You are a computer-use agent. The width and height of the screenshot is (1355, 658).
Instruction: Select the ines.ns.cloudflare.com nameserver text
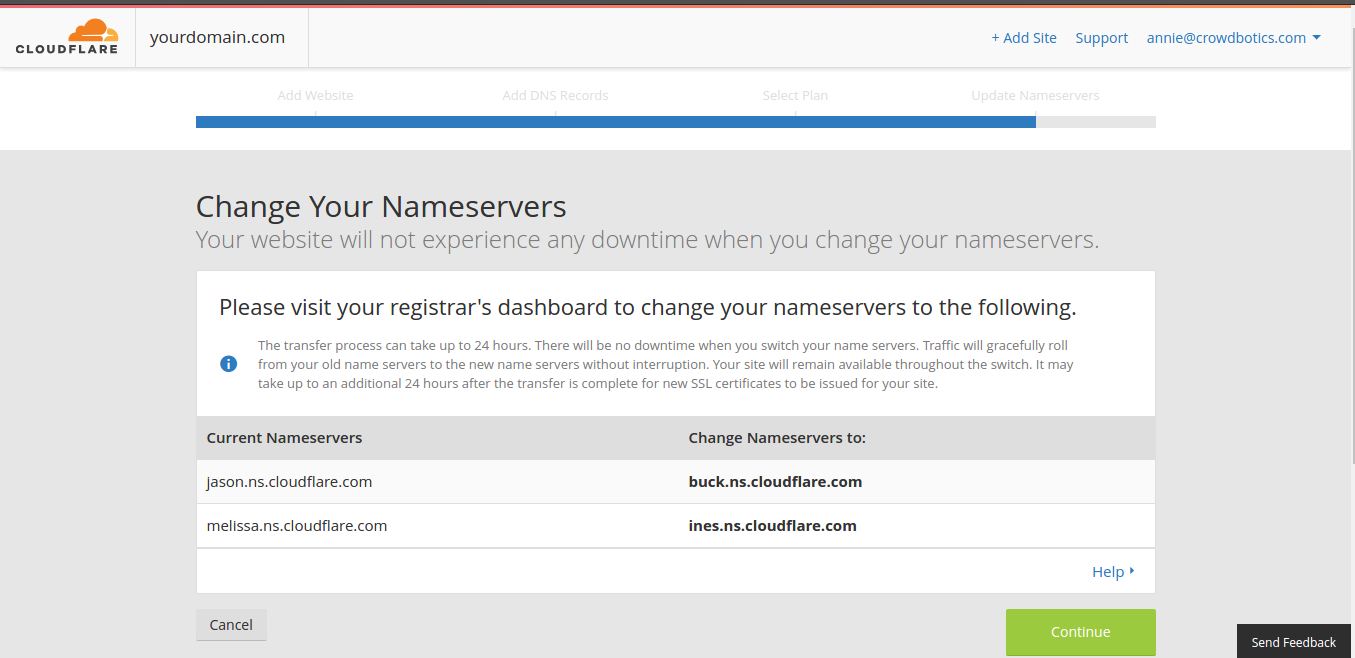[772, 525]
